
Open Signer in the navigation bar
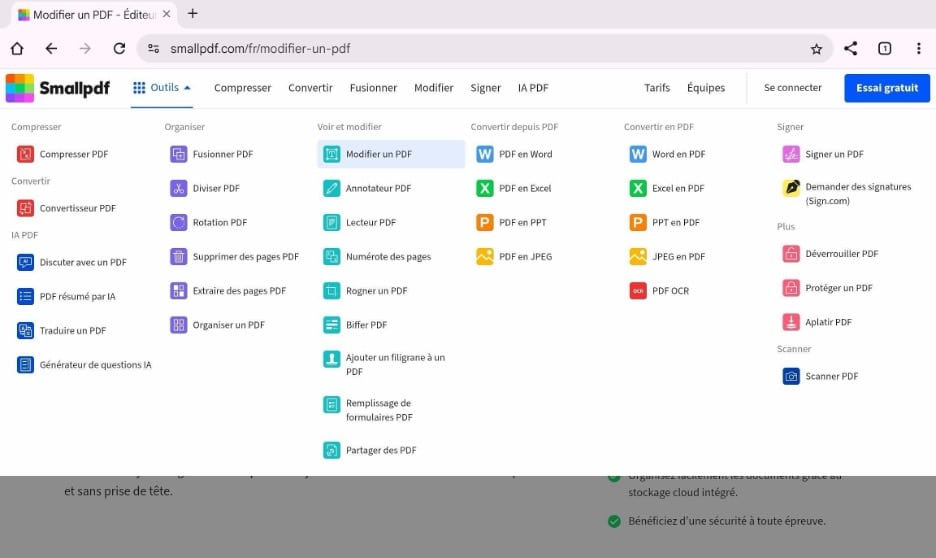(x=485, y=88)
